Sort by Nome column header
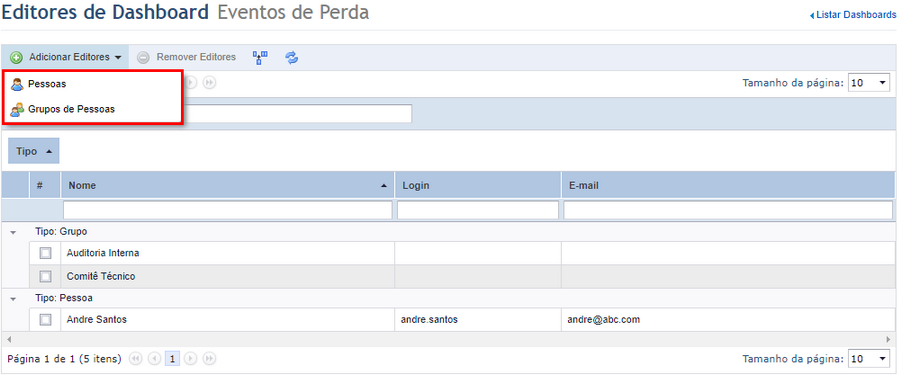This screenshot has height=384, width=902. (228, 186)
